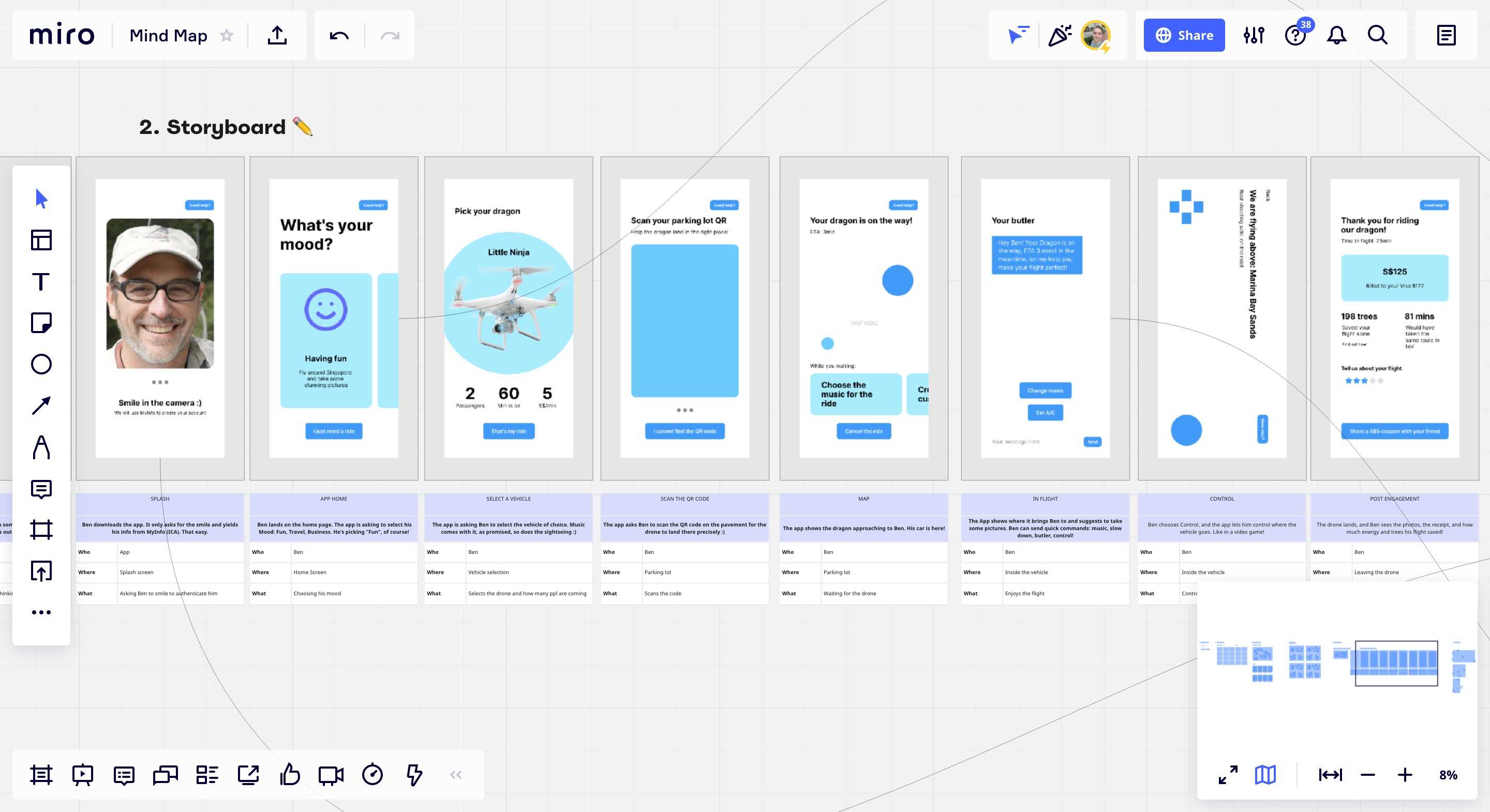Choose the shape circle tool

pyautogui.click(x=41, y=364)
